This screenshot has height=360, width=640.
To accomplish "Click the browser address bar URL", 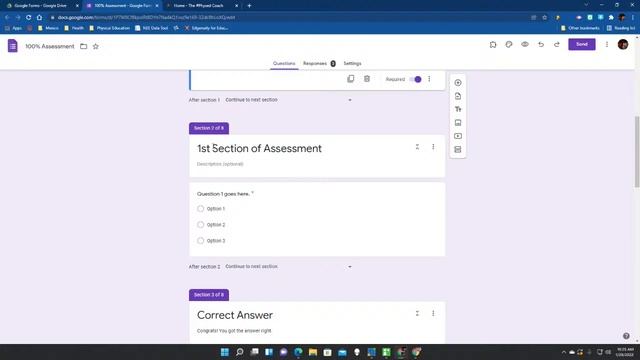I will [146, 18].
